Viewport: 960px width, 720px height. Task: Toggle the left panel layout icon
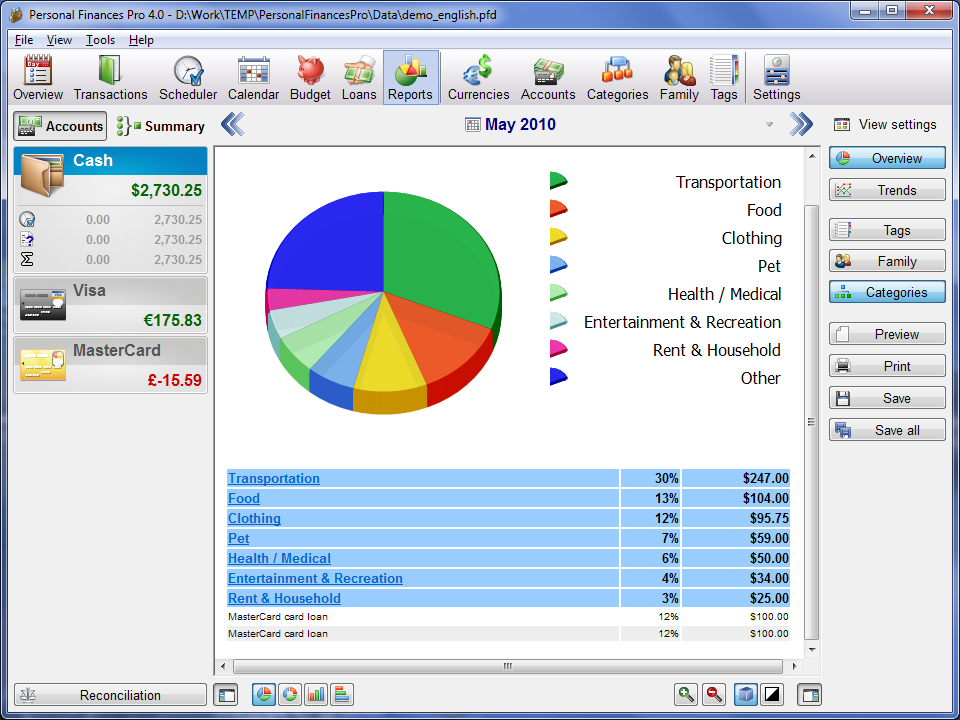pos(225,695)
